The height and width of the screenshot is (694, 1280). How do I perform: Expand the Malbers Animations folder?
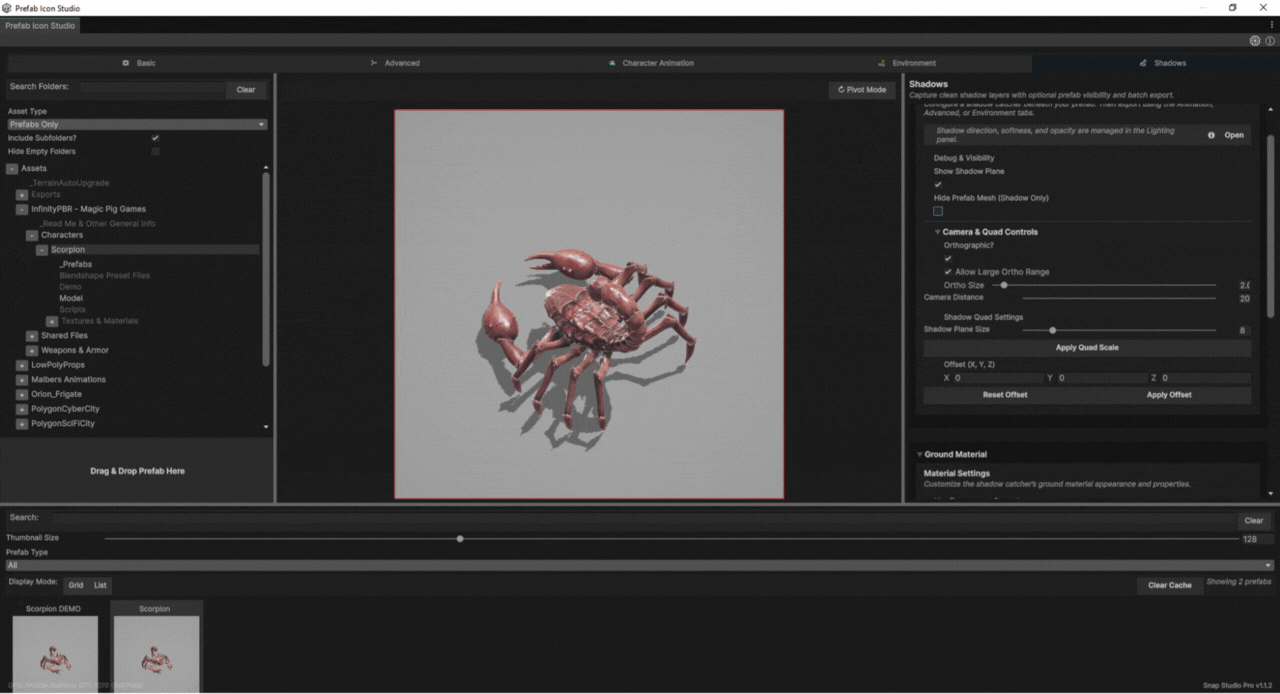22,380
